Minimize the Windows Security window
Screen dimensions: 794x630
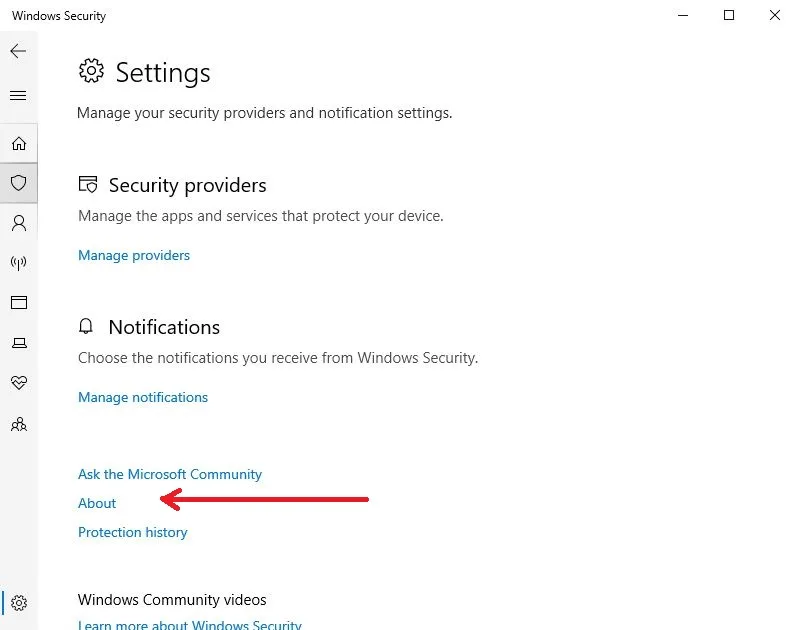pos(682,15)
